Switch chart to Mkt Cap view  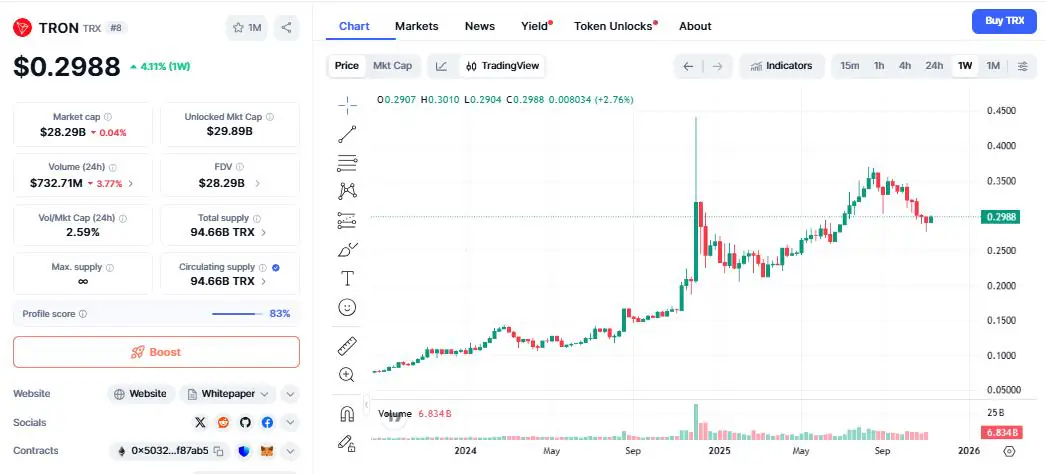[x=392, y=66]
